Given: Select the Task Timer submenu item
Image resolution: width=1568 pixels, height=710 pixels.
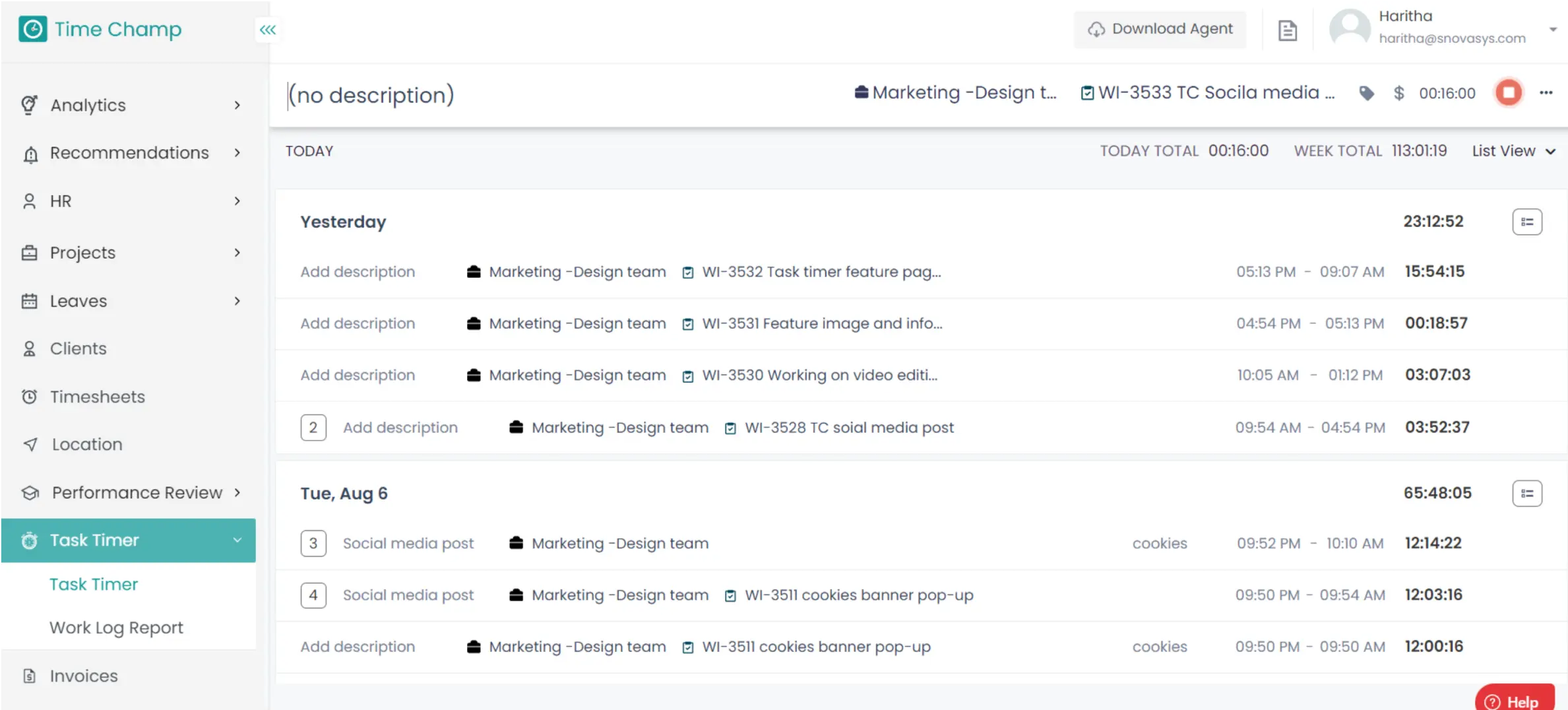Looking at the screenshot, I should point(94,585).
